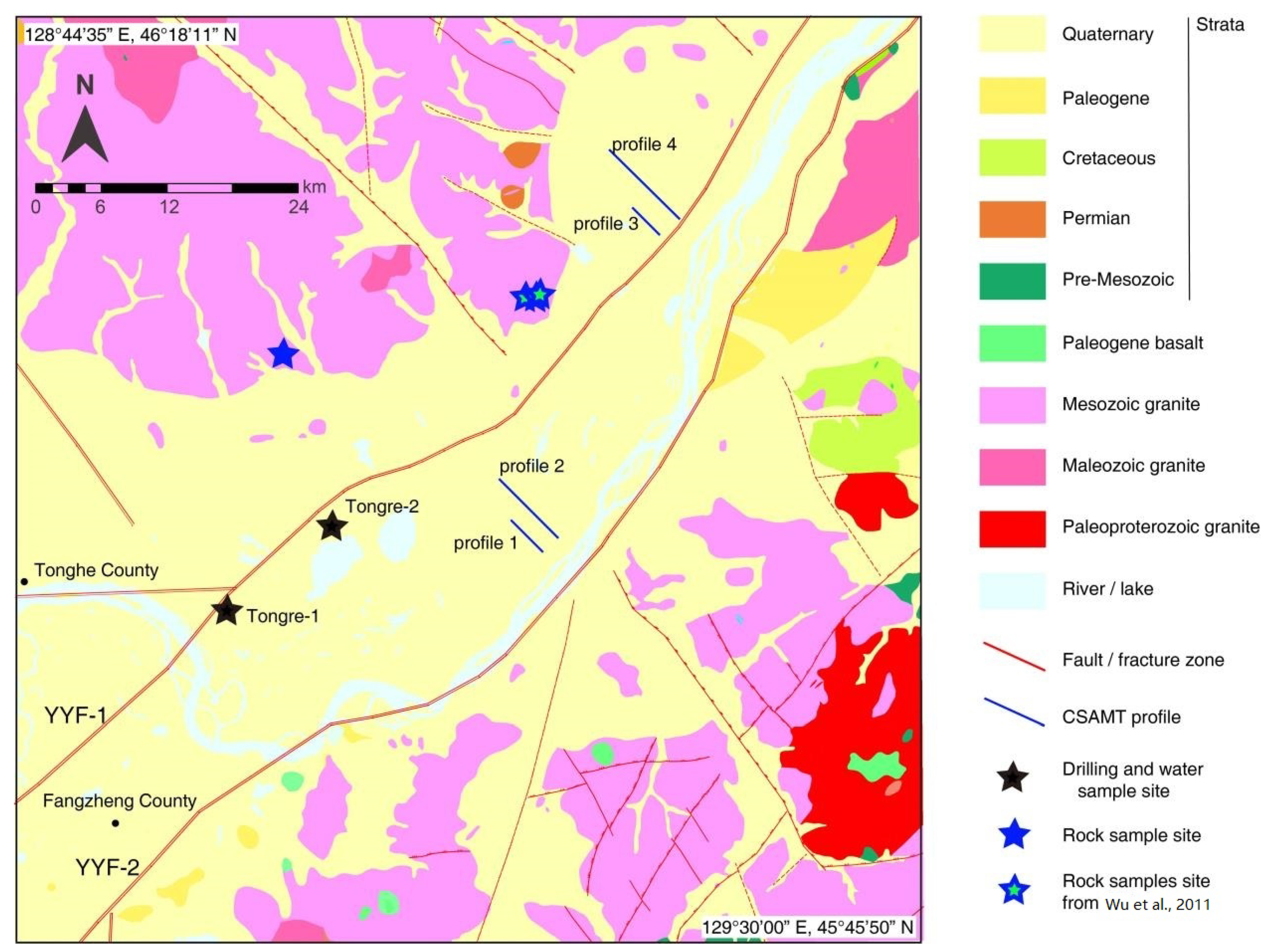Click the profile 4 label
Viewport: 1270px width, 952px height.
644,144
